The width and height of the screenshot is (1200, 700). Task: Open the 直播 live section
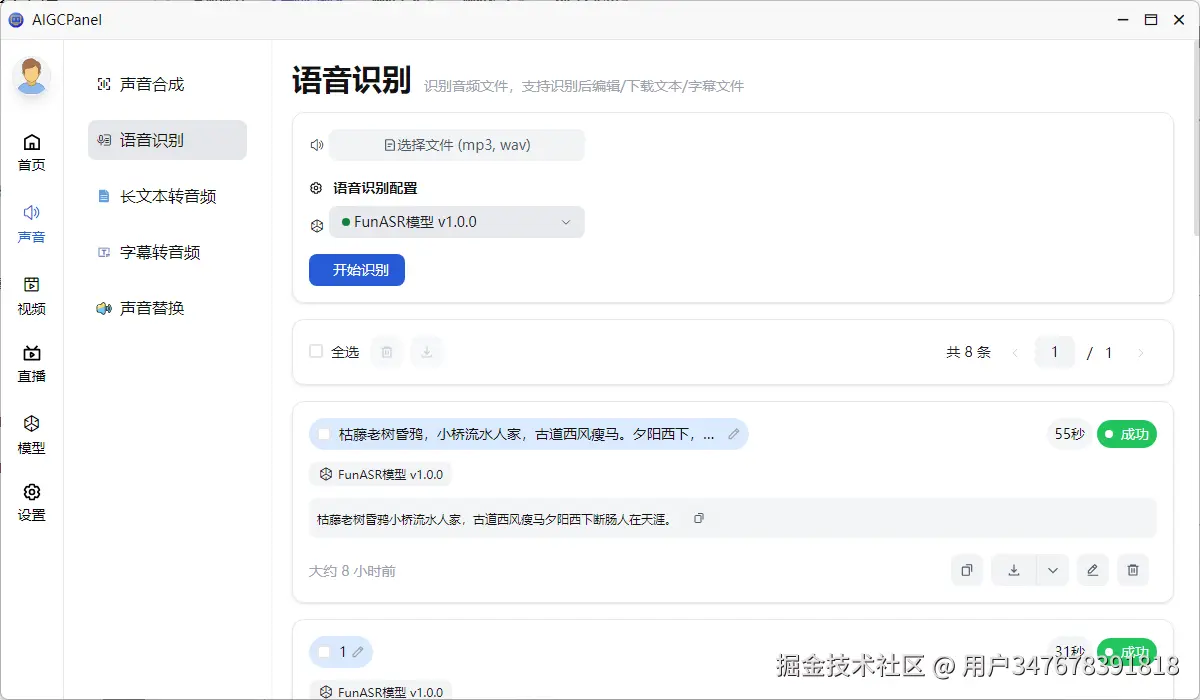[x=32, y=364]
